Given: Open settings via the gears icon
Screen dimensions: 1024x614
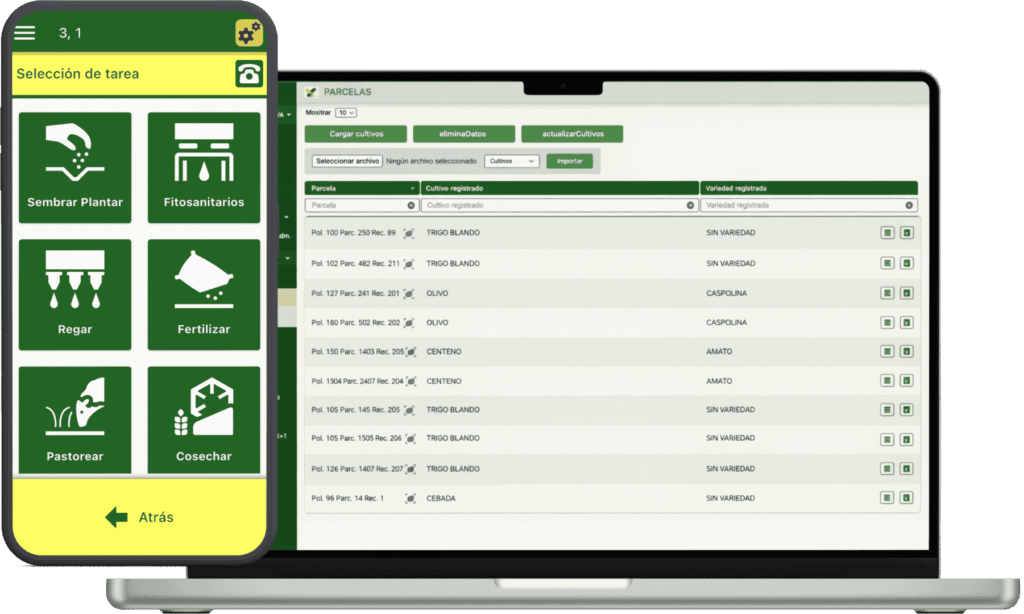Looking at the screenshot, I should [x=249, y=33].
